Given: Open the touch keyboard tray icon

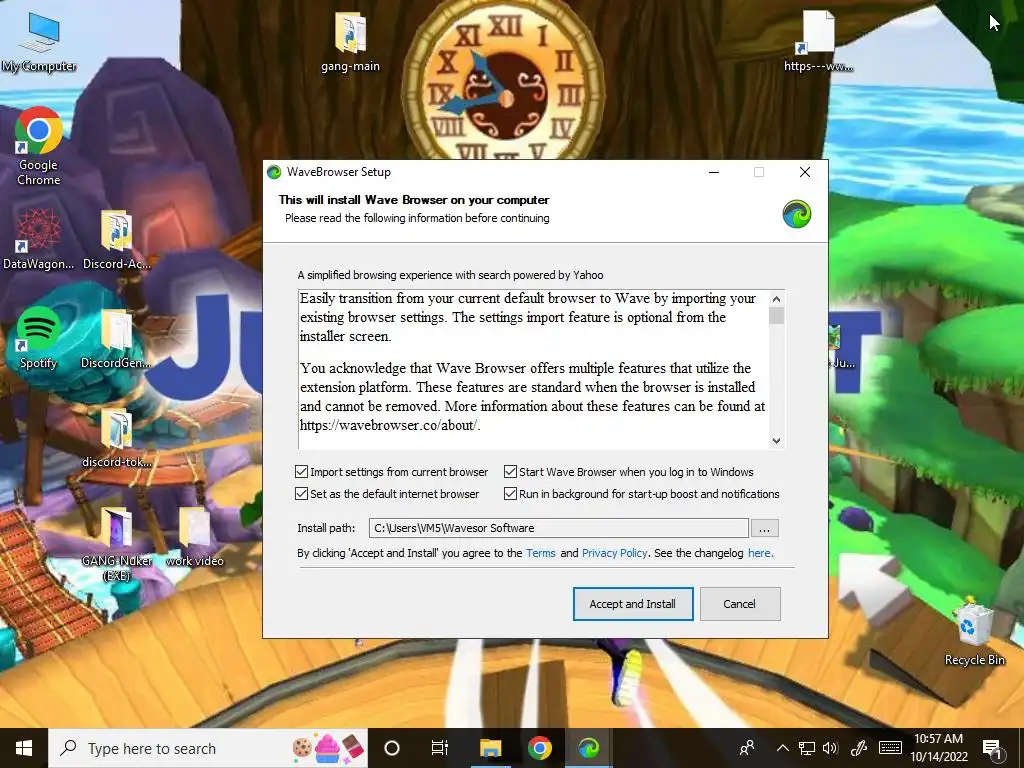Looking at the screenshot, I should point(890,748).
